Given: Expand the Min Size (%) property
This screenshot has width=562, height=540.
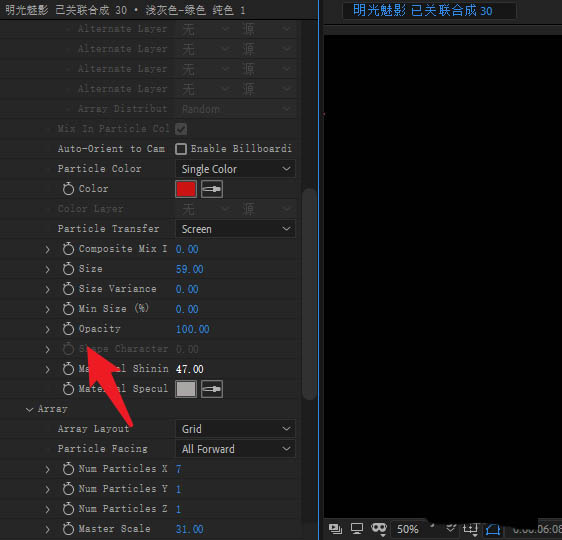Looking at the screenshot, I should pos(47,309).
